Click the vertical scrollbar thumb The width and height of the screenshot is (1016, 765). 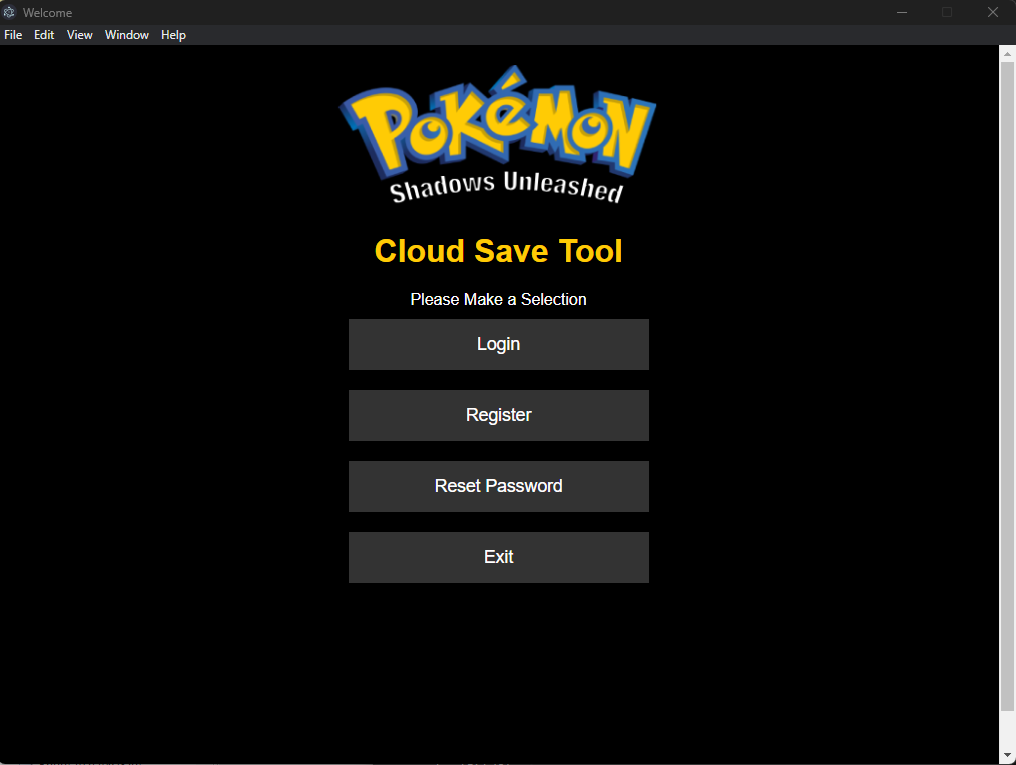(1007, 386)
